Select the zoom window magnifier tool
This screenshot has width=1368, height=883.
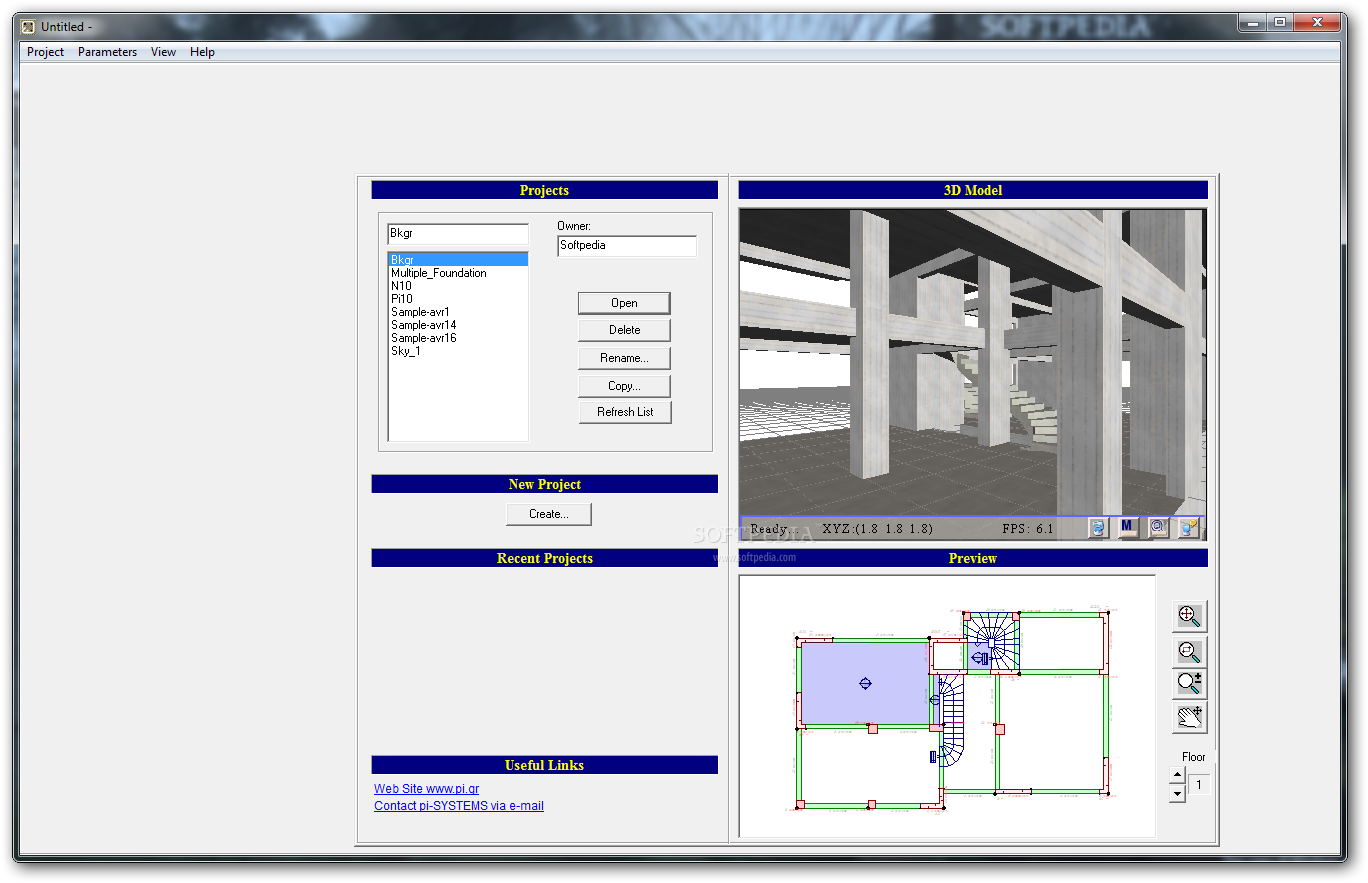tap(1189, 651)
